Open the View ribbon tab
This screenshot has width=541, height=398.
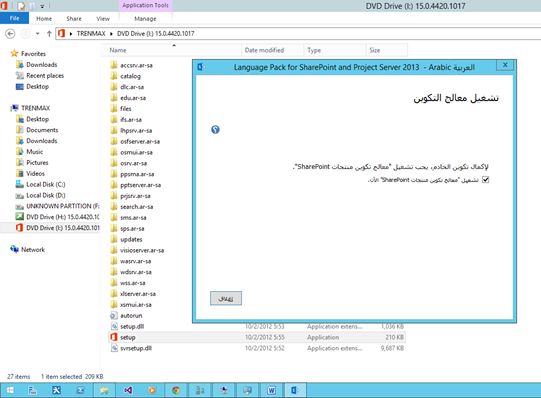(x=103, y=19)
